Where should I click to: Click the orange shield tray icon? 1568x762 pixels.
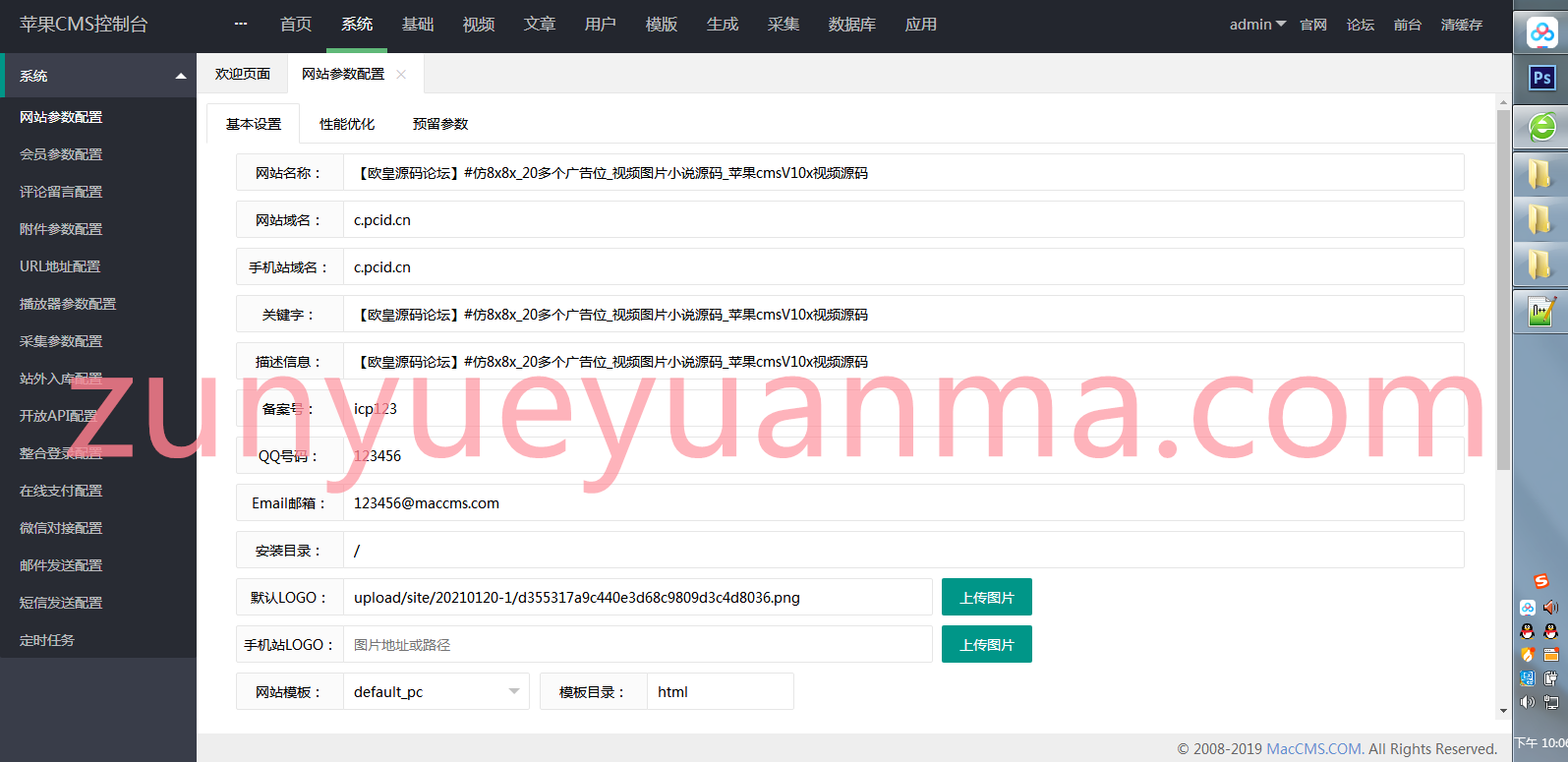(1528, 655)
